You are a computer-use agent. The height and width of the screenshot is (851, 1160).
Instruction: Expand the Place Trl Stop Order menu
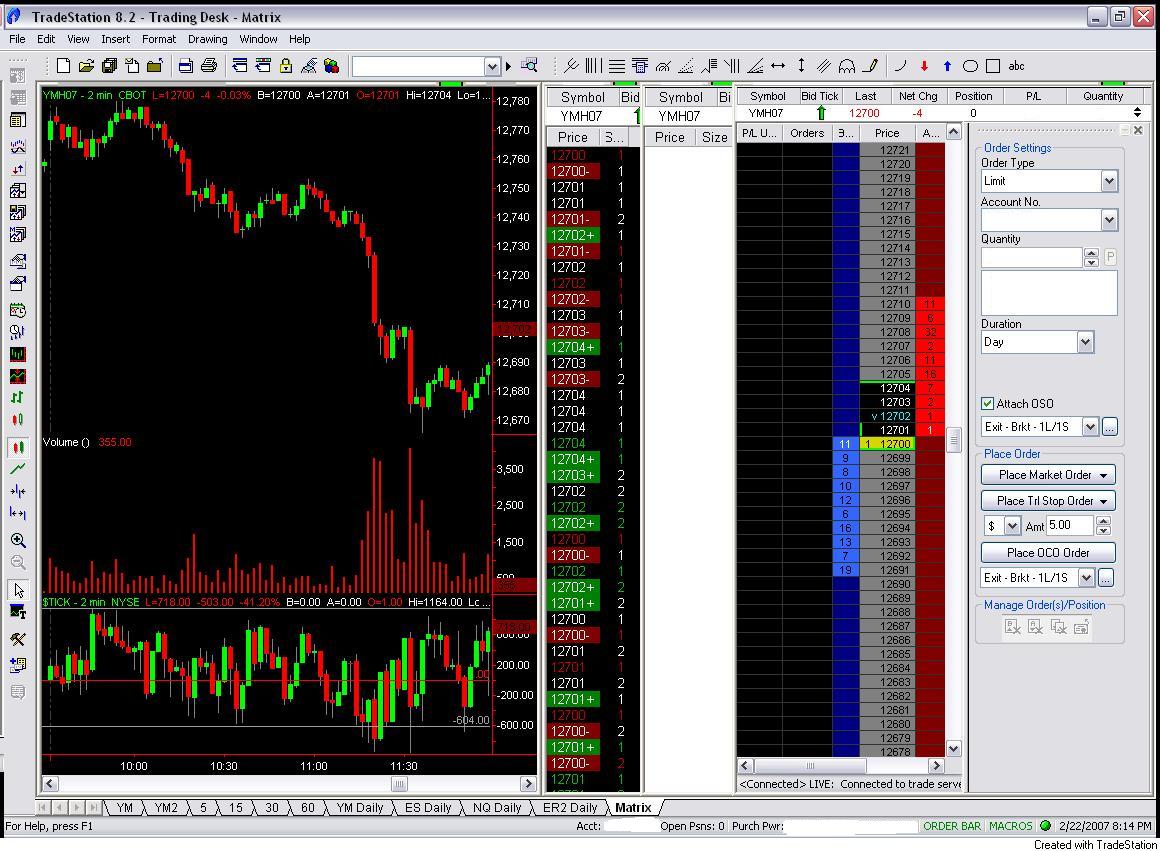1103,501
